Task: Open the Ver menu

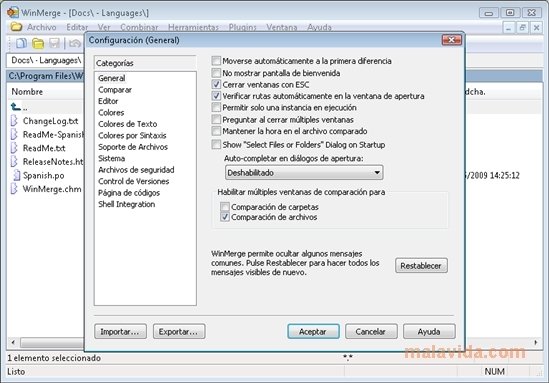Action: [x=104, y=27]
